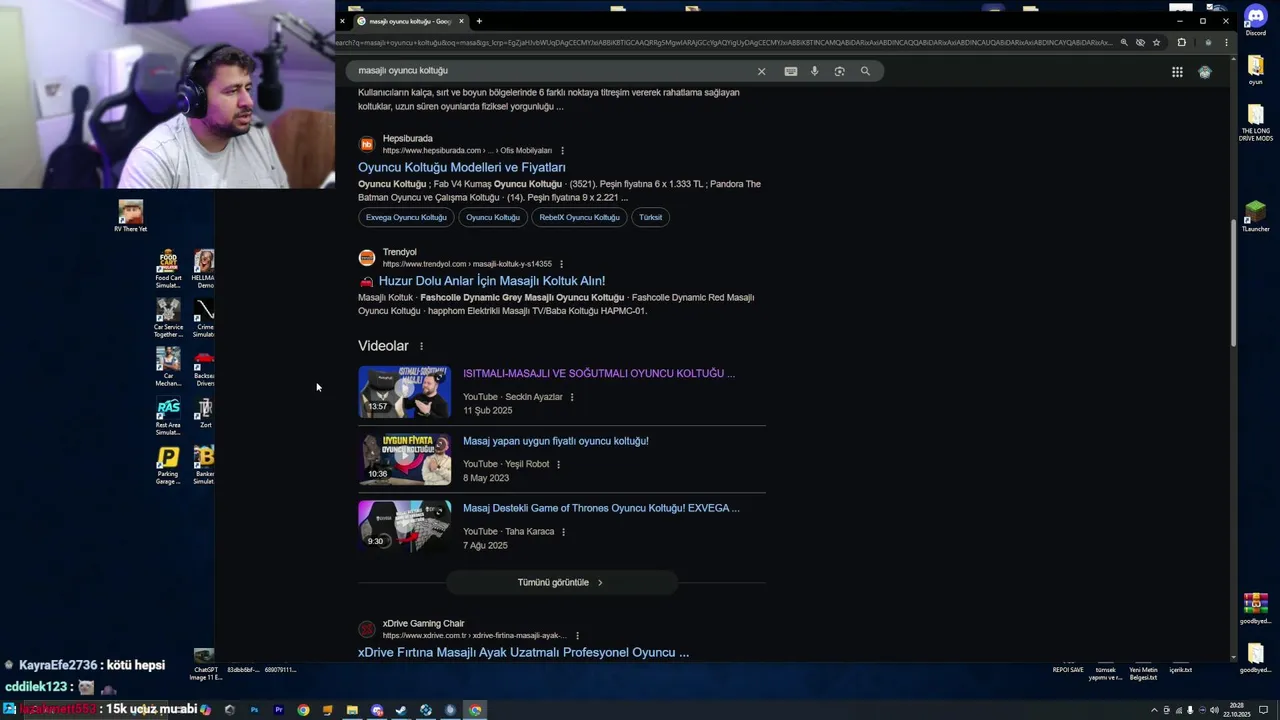Open Rest Area Simulator desktop shortcut
Screen dimensions: 1280x720
click(168, 416)
